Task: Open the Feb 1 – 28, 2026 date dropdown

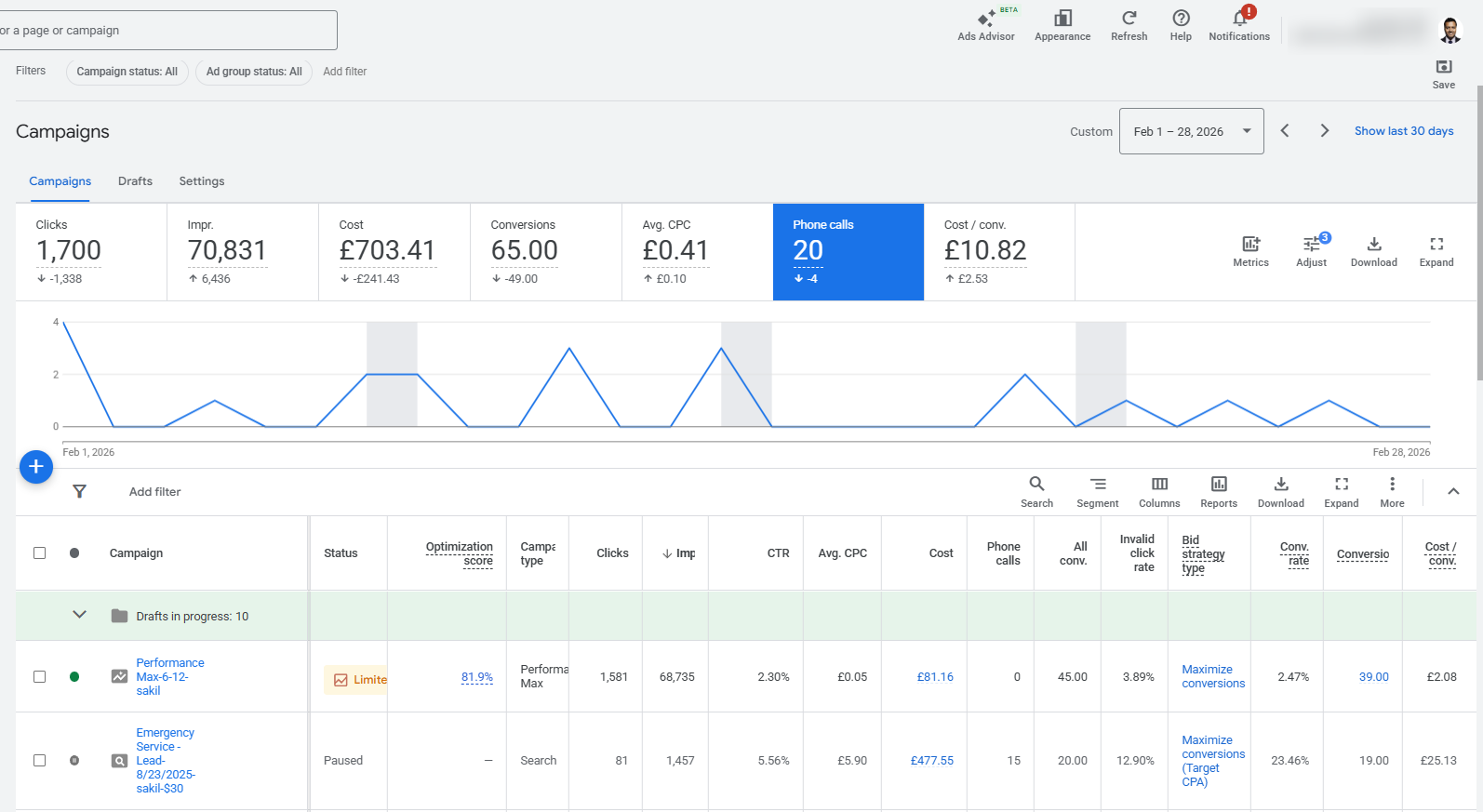Action: click(x=1191, y=131)
